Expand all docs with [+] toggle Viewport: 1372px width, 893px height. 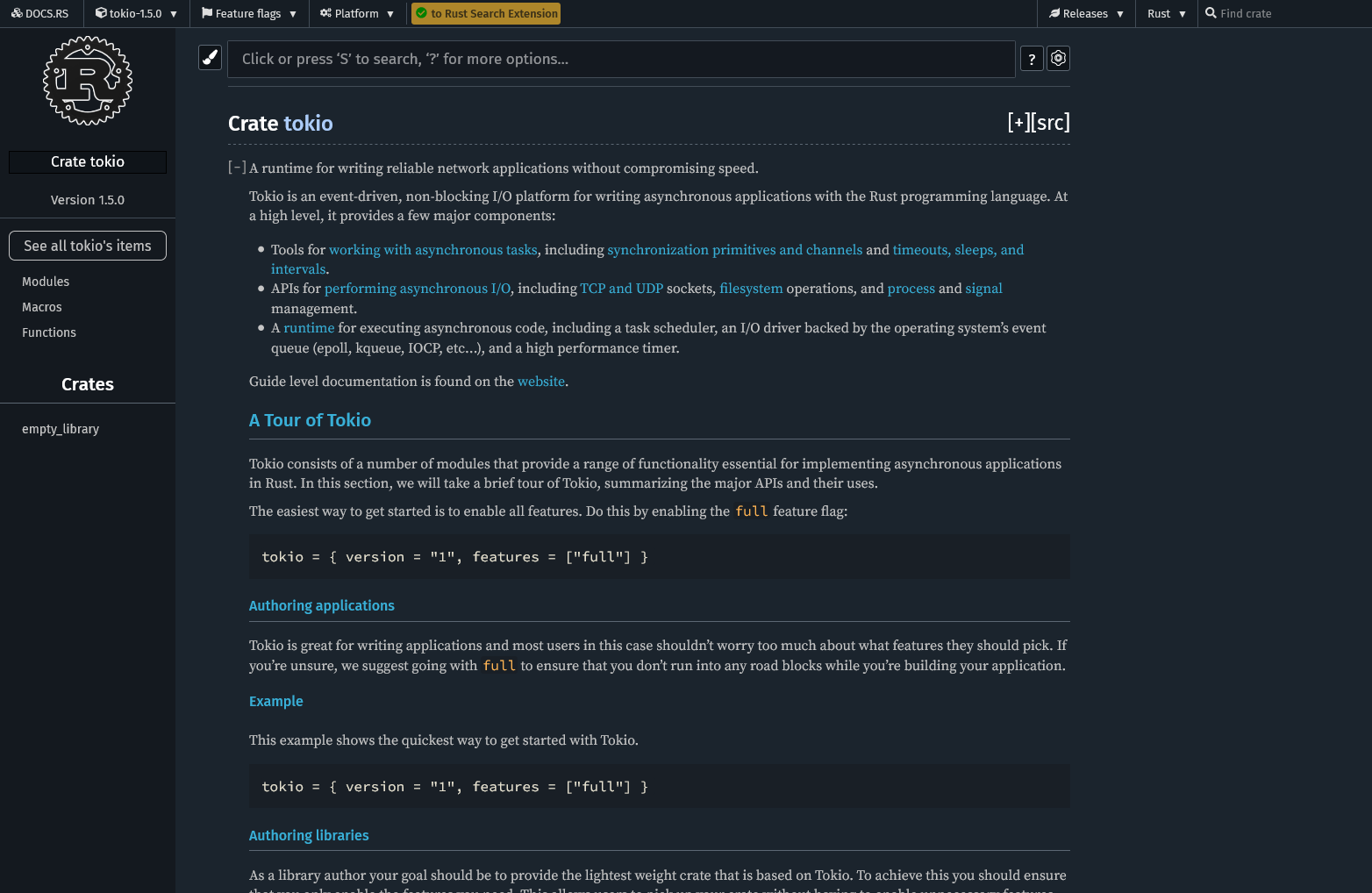tap(1018, 123)
